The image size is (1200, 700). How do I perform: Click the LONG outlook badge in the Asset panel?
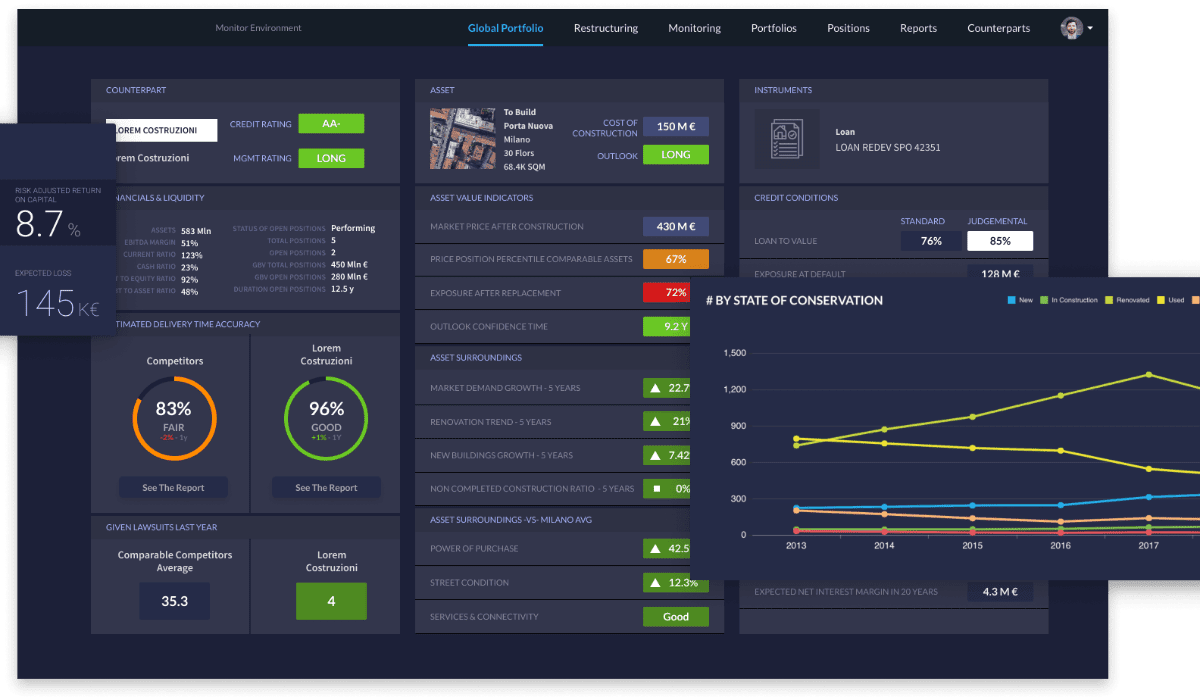[x=677, y=155]
